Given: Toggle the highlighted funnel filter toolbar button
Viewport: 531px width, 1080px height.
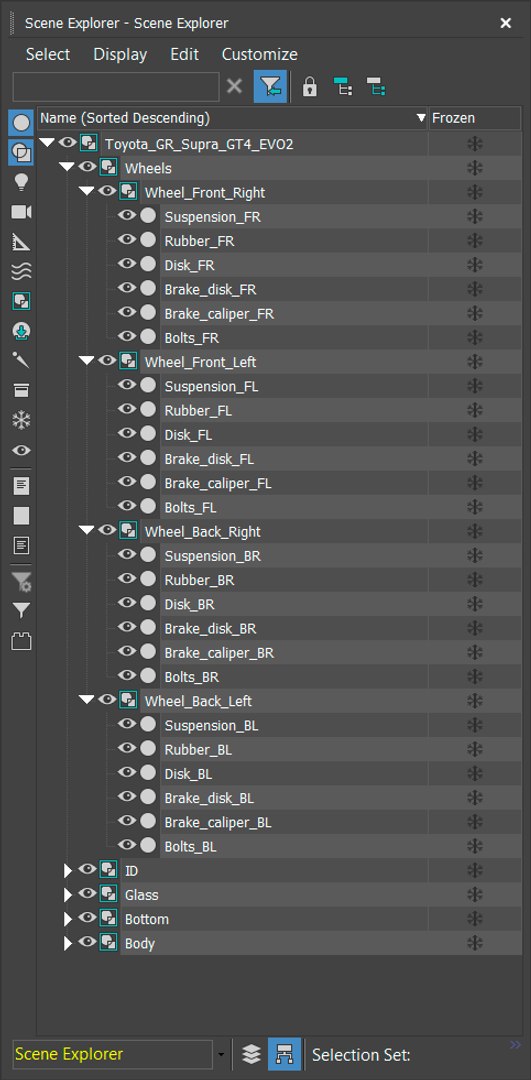Looking at the screenshot, I should pos(270,87).
